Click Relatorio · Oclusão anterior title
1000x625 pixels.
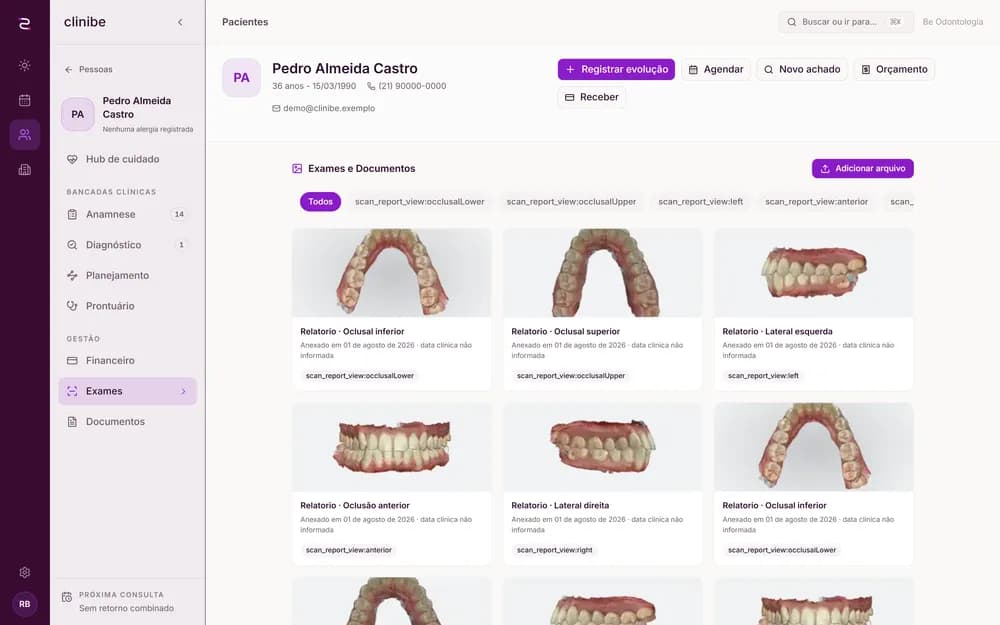point(355,506)
